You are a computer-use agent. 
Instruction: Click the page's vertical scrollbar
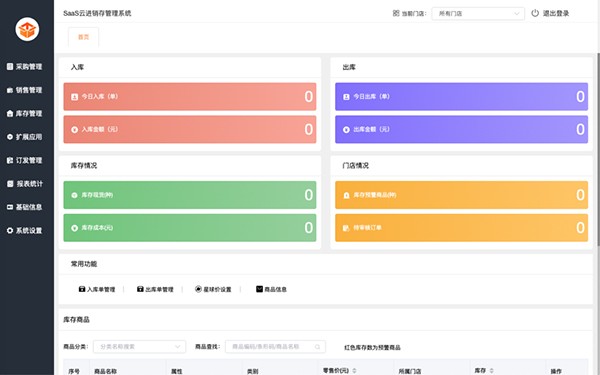tap(598, 149)
